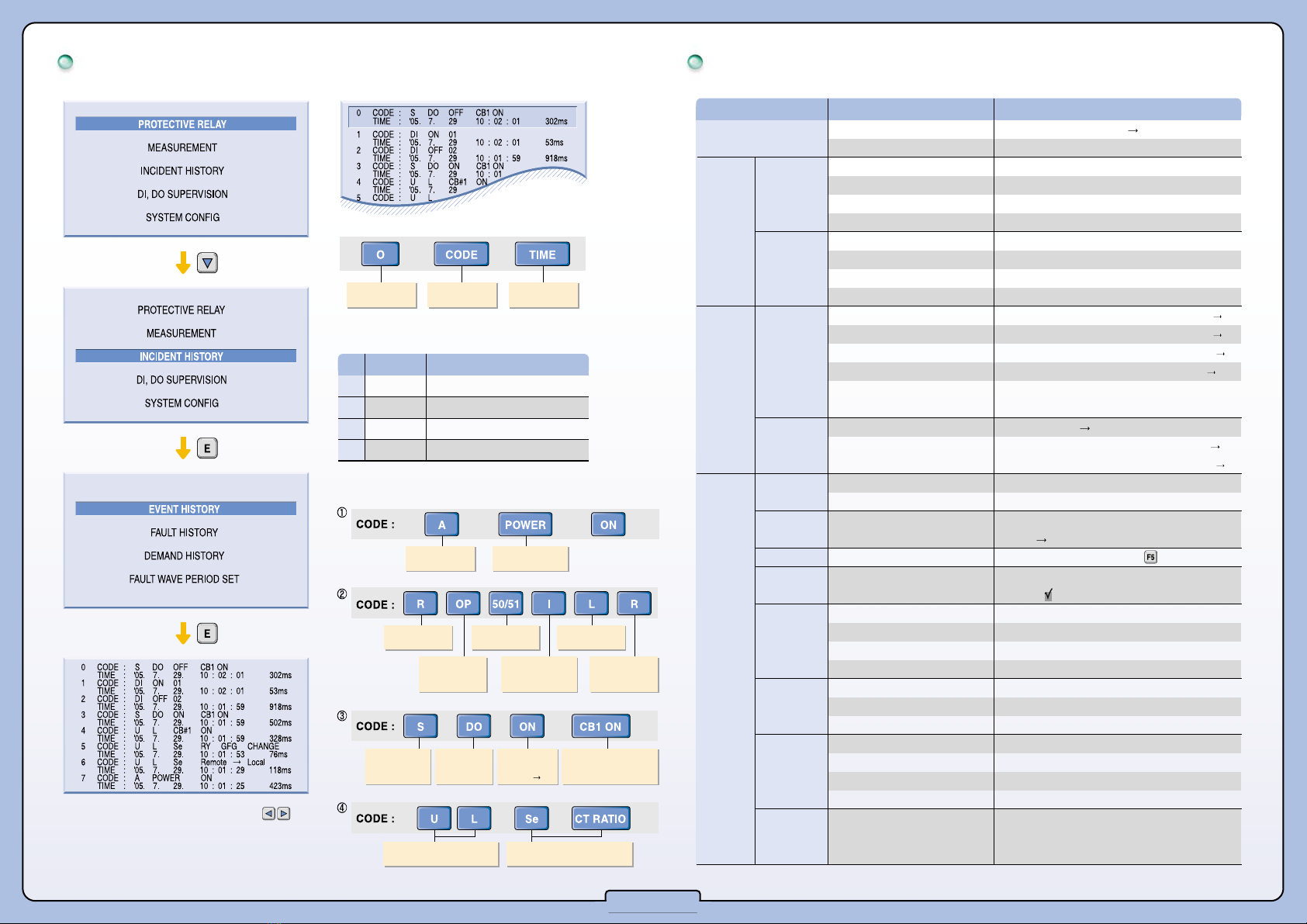1307x924 pixels.
Task: Click the E key below the INCIDENT HISTORY menu
Action: click(x=207, y=448)
